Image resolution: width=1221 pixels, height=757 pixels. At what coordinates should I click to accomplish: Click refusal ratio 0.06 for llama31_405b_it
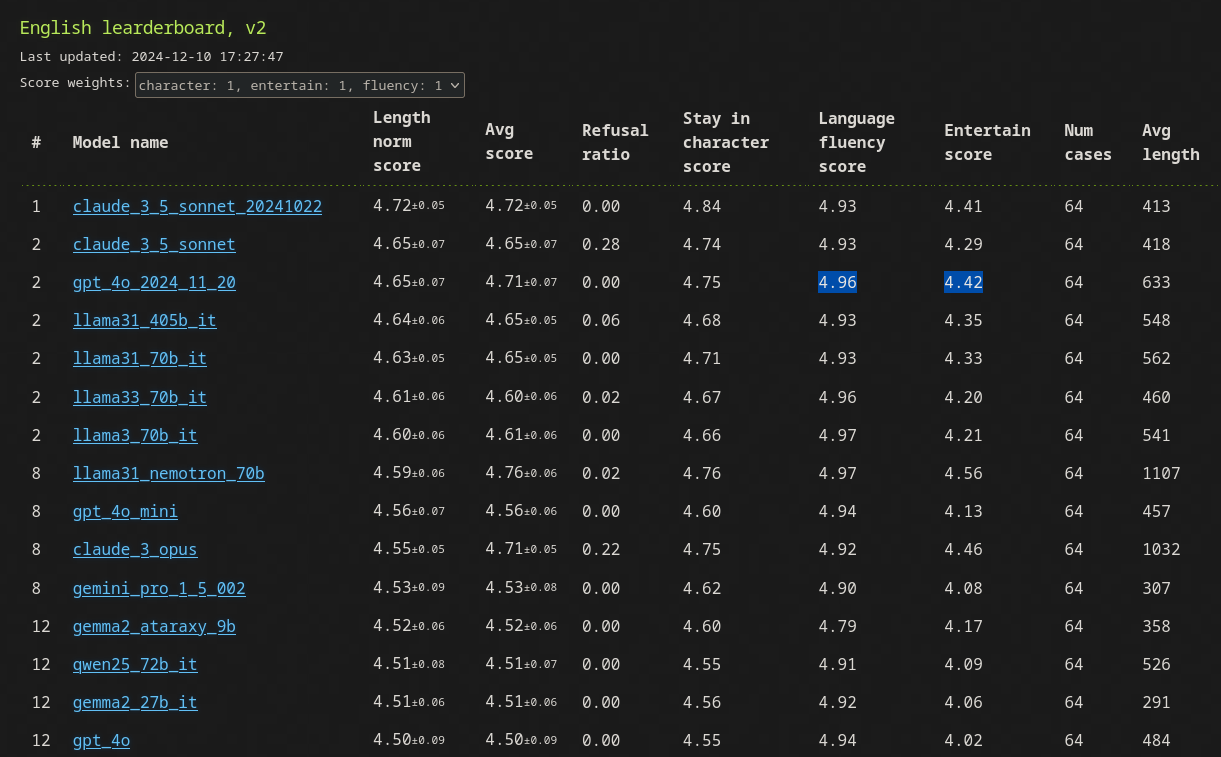click(x=601, y=320)
